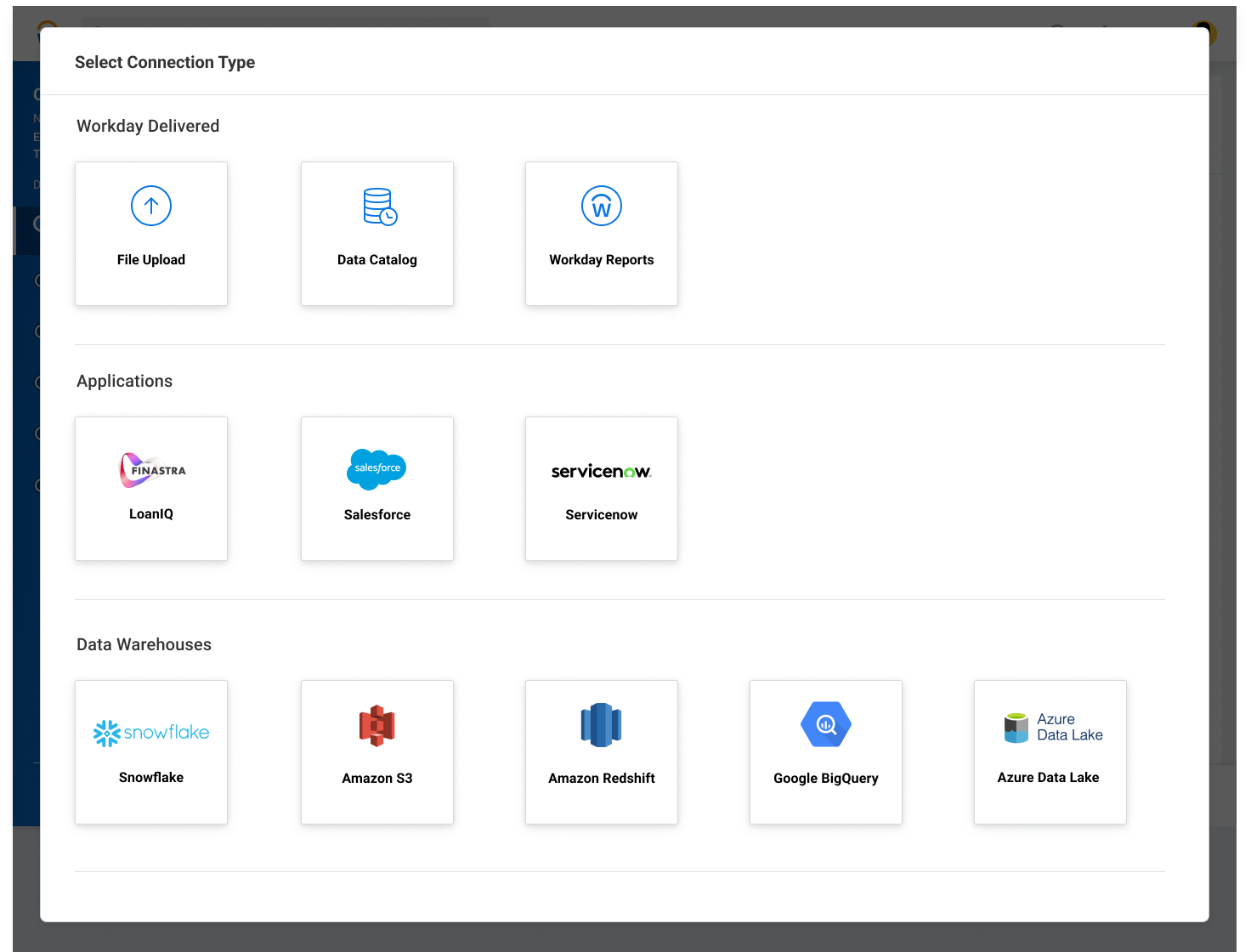Select the Amazon Redshift label

pos(602,779)
